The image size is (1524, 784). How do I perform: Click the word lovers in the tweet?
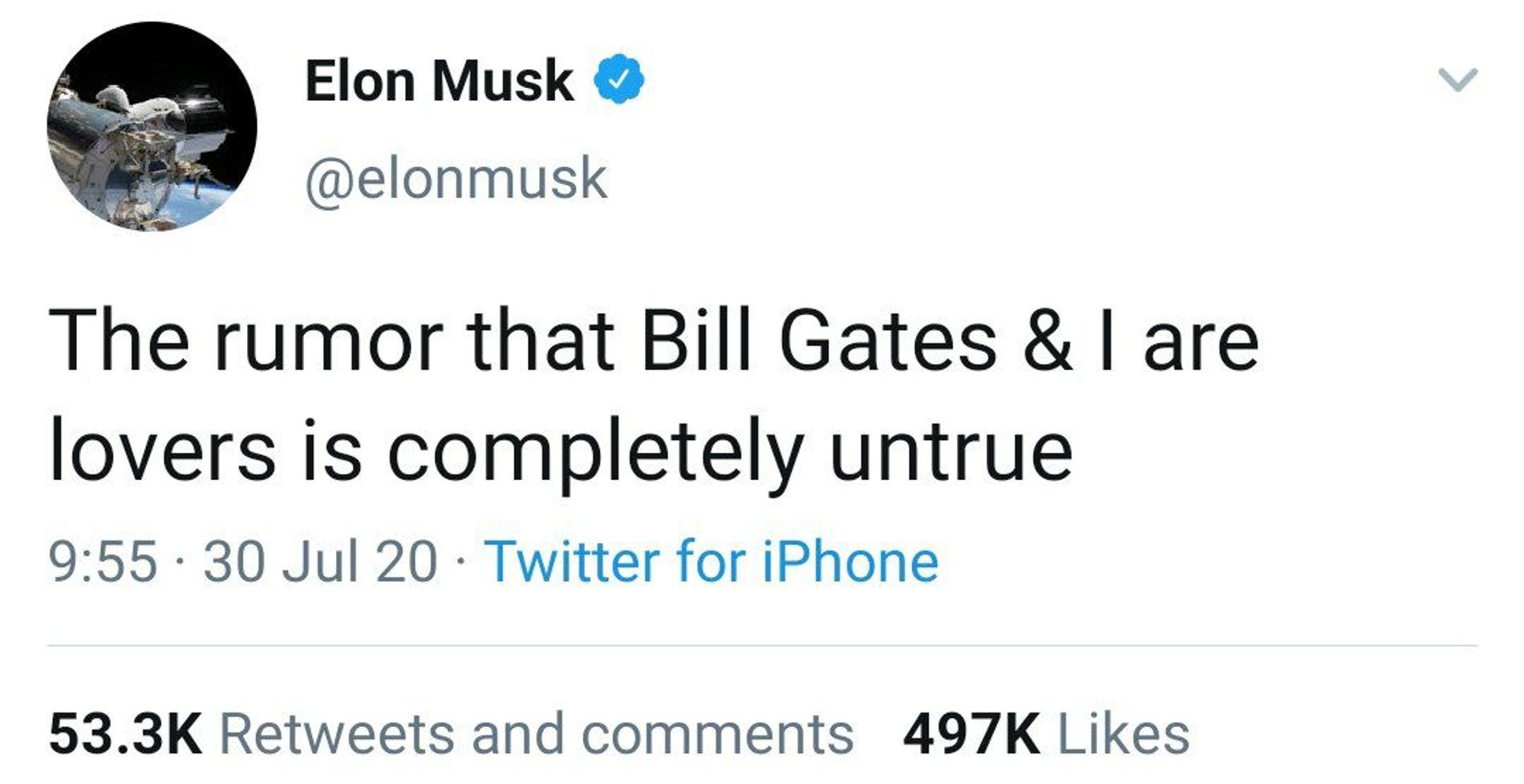click(162, 453)
